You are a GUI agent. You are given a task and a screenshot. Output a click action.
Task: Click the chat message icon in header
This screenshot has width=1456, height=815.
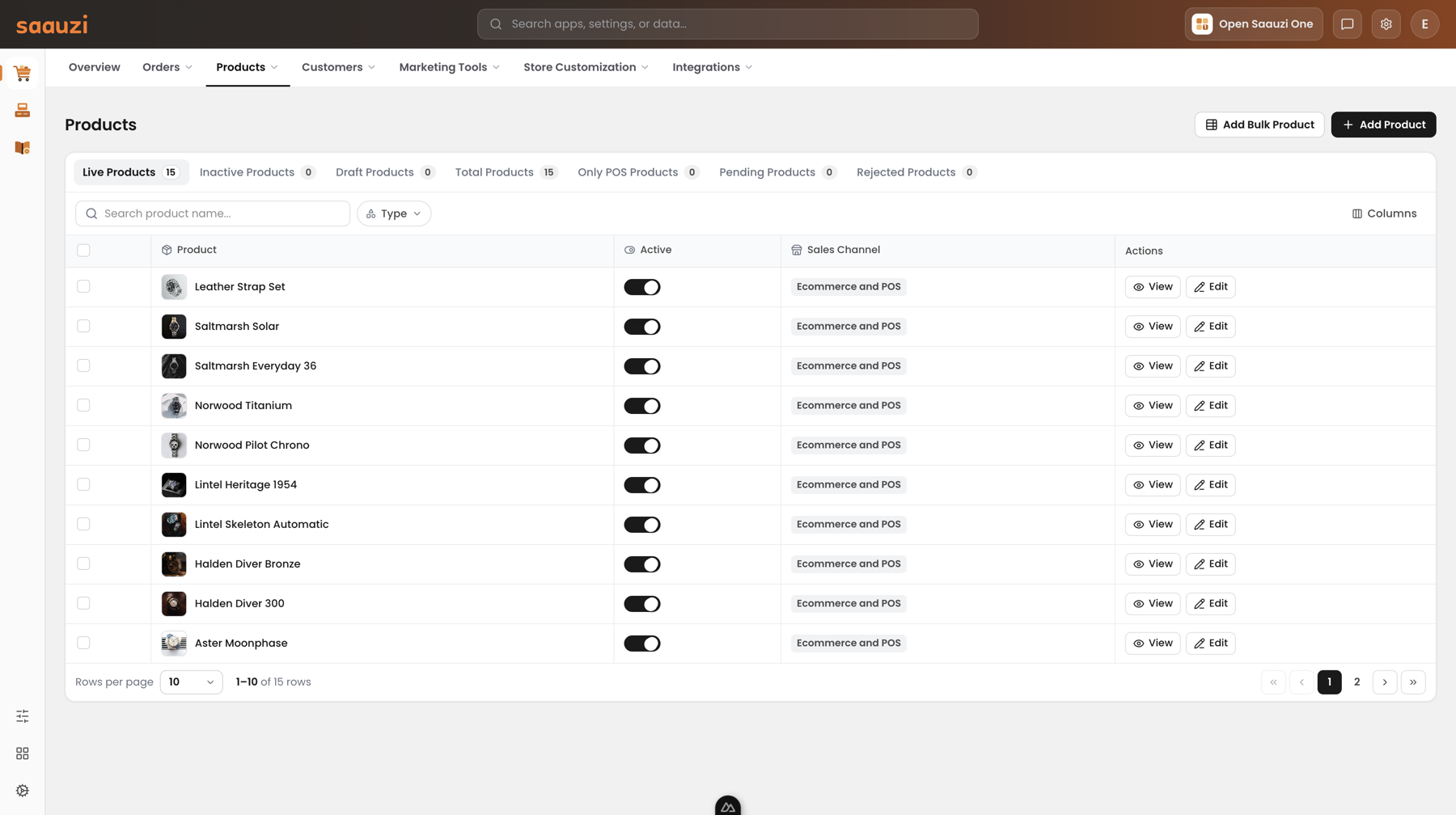coord(1347,24)
